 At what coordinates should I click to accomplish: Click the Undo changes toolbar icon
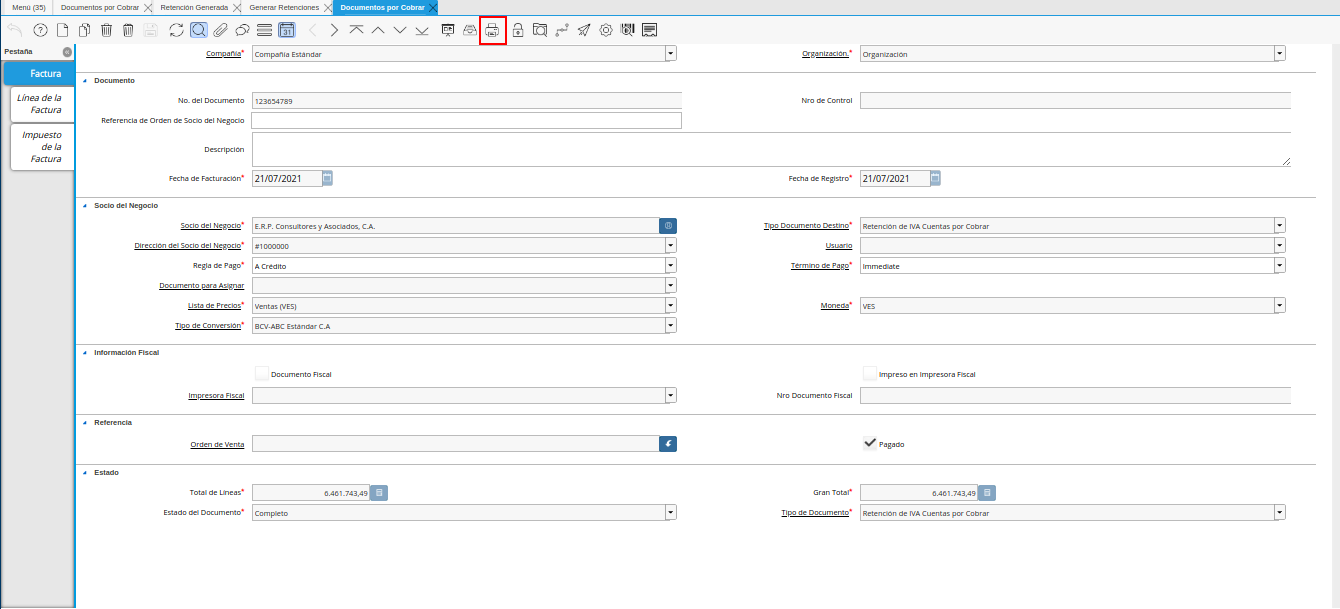[x=14, y=30]
